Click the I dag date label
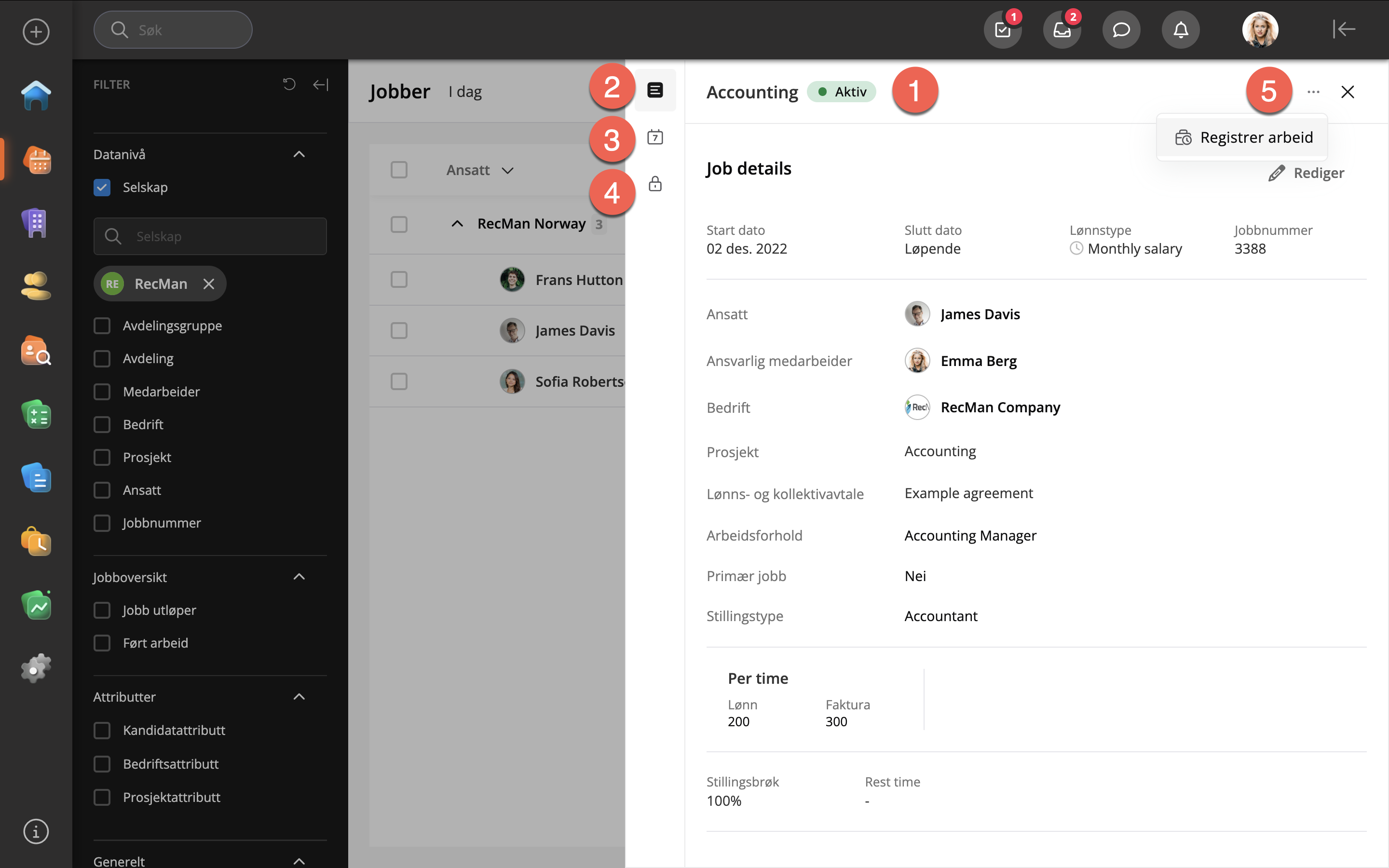Image resolution: width=1389 pixels, height=868 pixels. coord(465,92)
